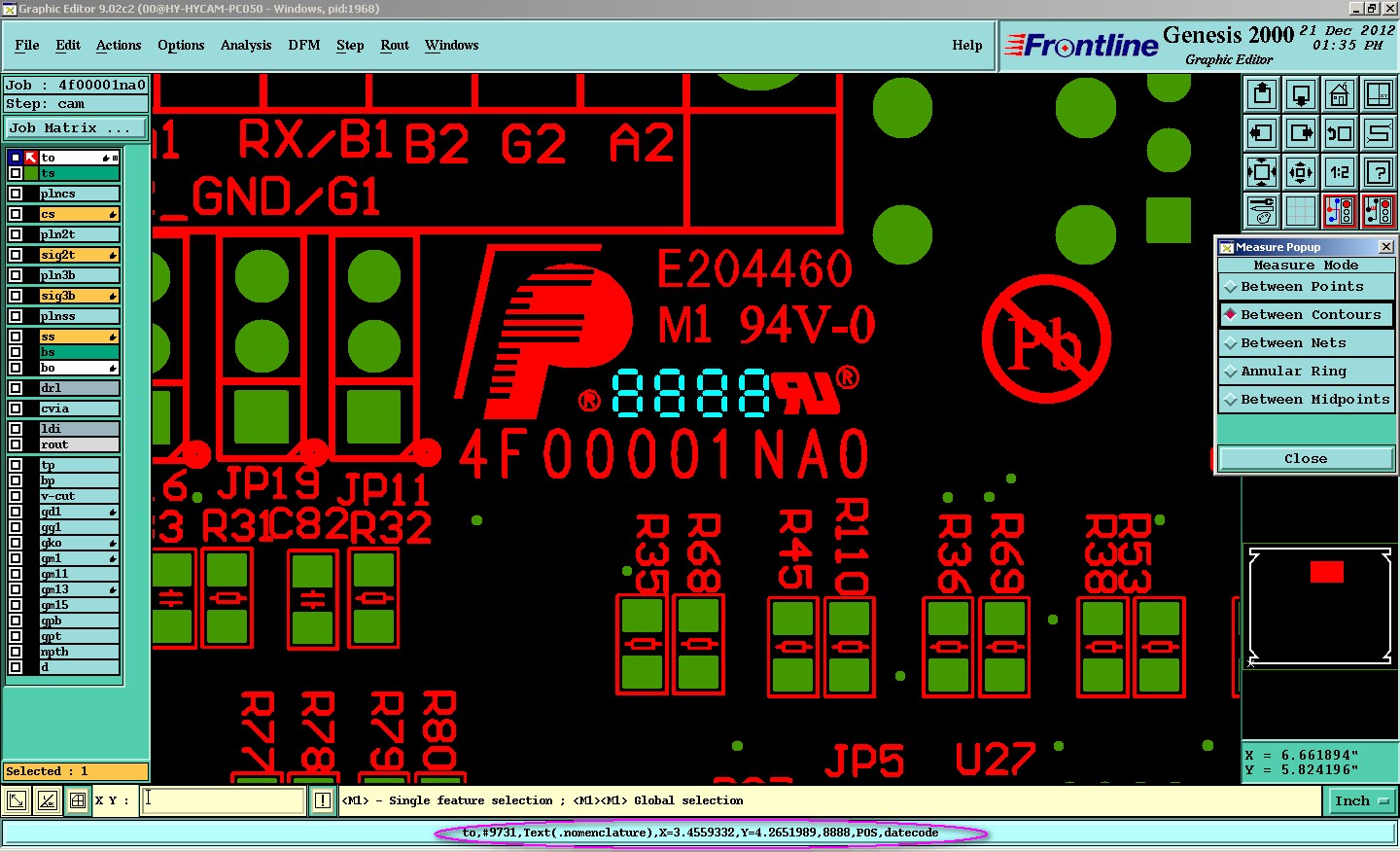Click the diagonal arrow coordinate icon
Viewport: 1400px width, 852px height.
17,801
